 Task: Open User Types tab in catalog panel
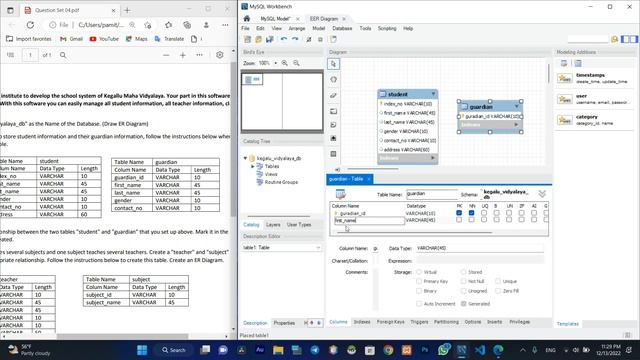pyautogui.click(x=299, y=225)
